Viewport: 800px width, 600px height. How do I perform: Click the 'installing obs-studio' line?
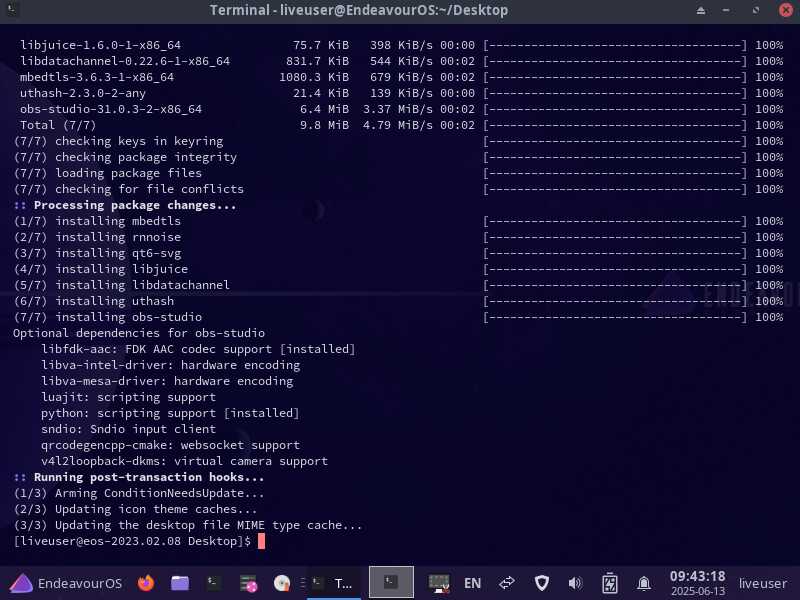398,317
